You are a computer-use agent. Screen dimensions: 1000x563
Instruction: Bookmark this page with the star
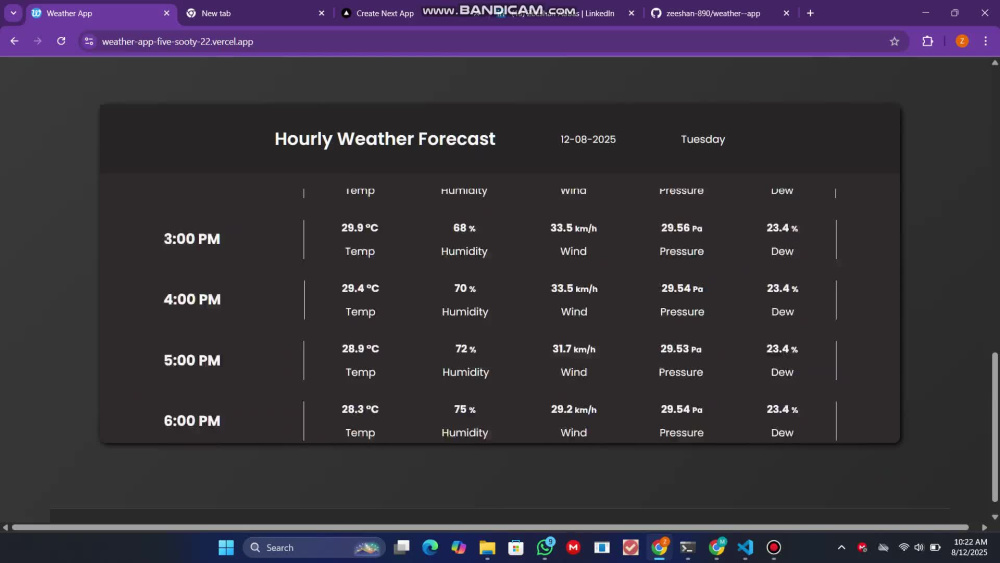click(x=894, y=41)
